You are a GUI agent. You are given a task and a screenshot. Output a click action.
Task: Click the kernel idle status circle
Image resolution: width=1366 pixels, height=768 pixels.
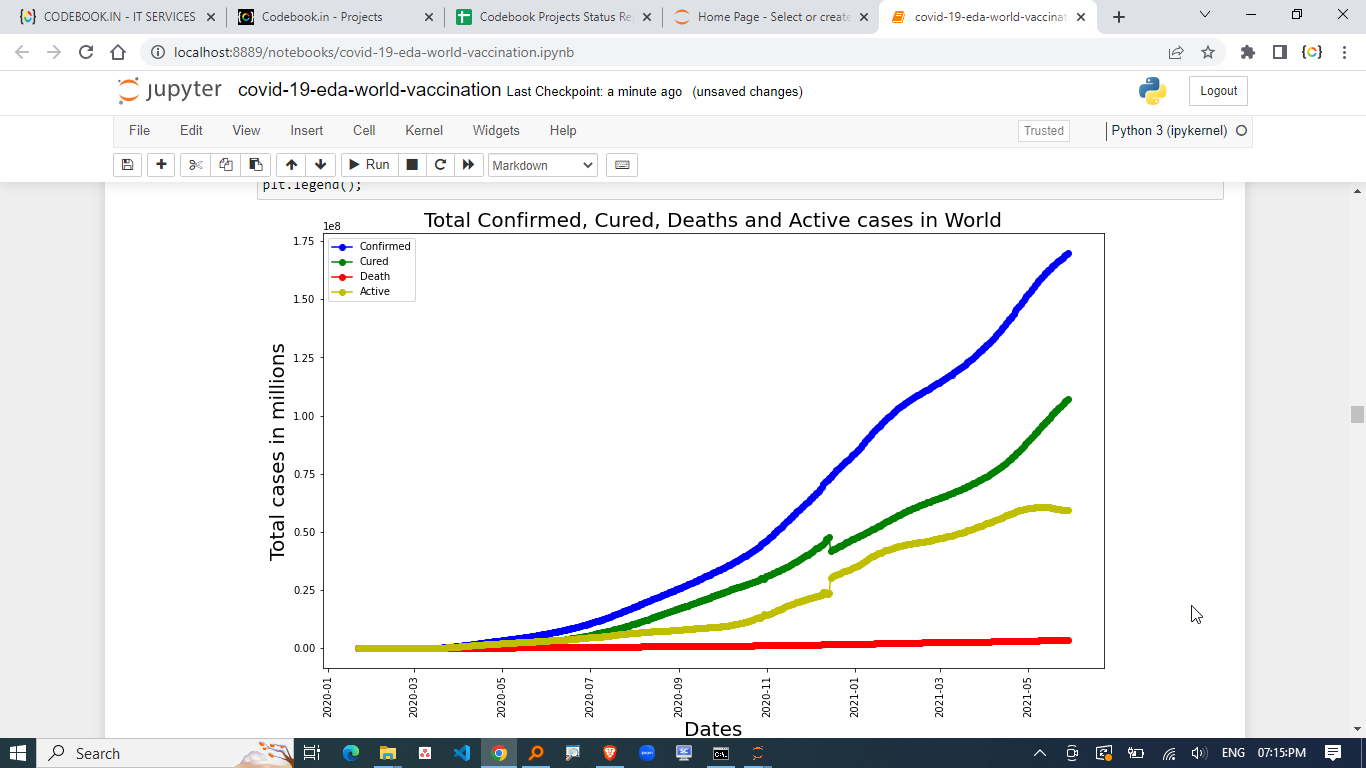(1242, 131)
